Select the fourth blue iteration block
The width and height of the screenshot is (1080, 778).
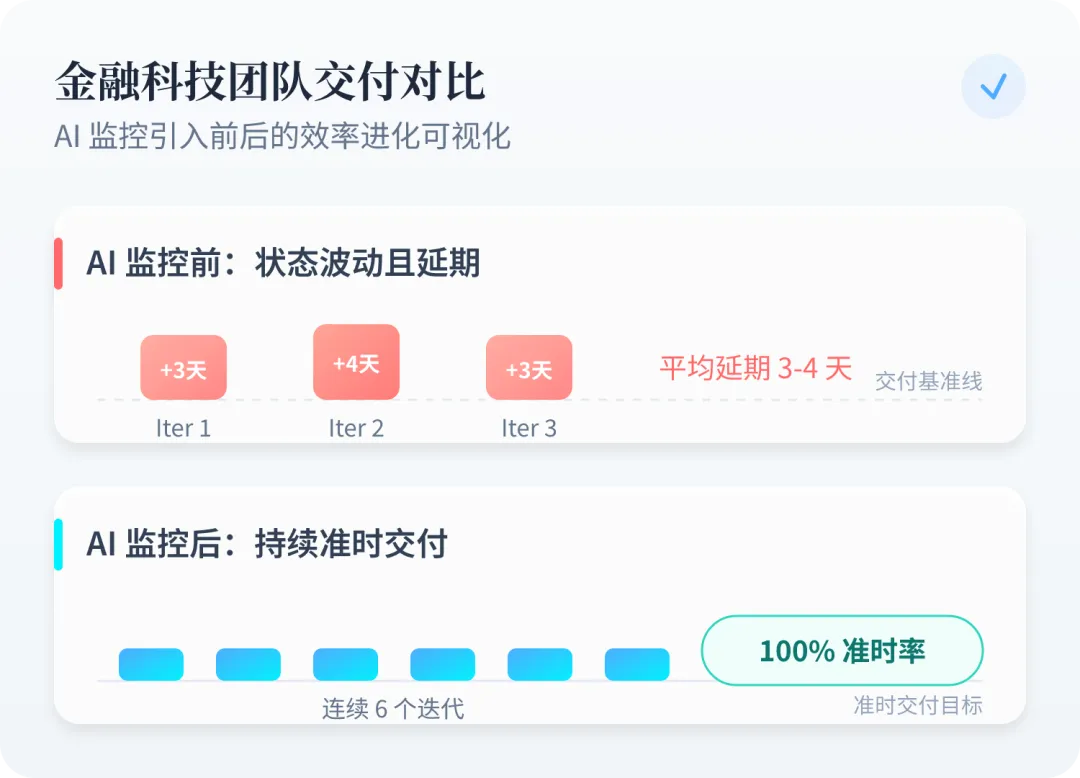[x=442, y=664]
